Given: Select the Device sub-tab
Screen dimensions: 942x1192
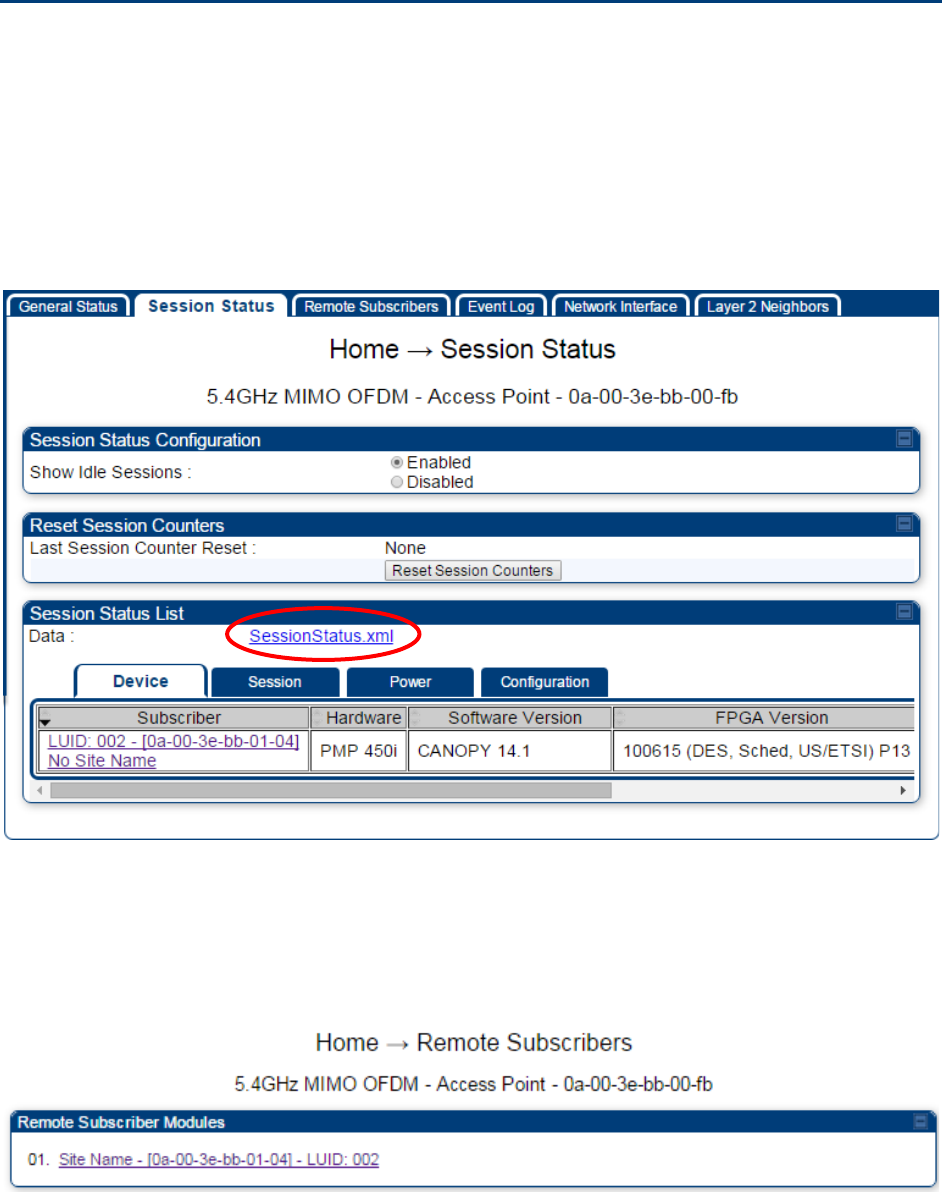Looking at the screenshot, I should click(x=141, y=681).
